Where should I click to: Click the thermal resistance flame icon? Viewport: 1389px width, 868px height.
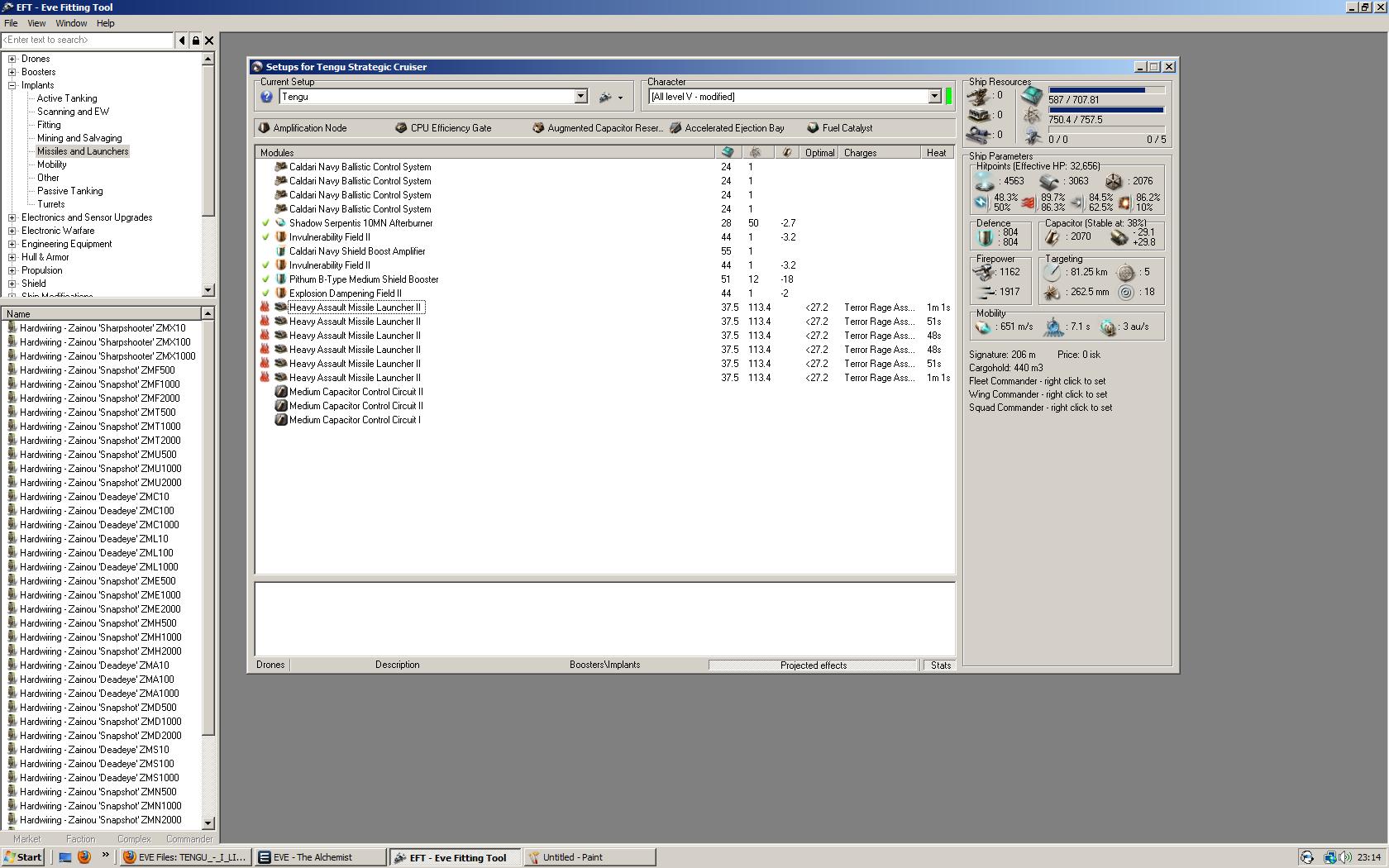1029,202
